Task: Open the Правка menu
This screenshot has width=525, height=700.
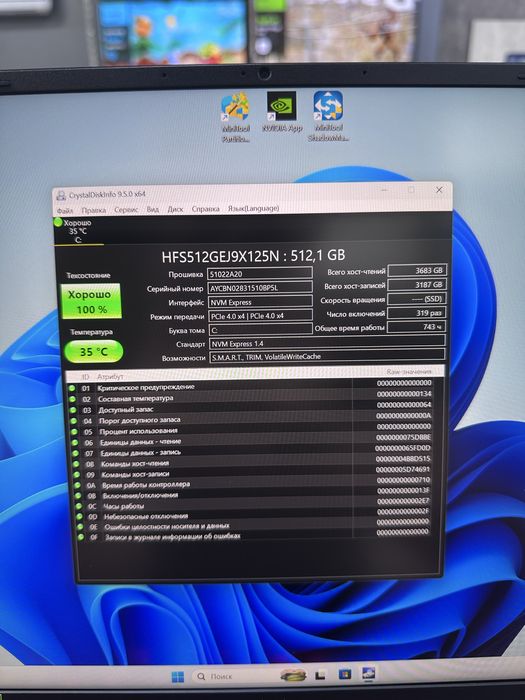Action: [x=94, y=210]
